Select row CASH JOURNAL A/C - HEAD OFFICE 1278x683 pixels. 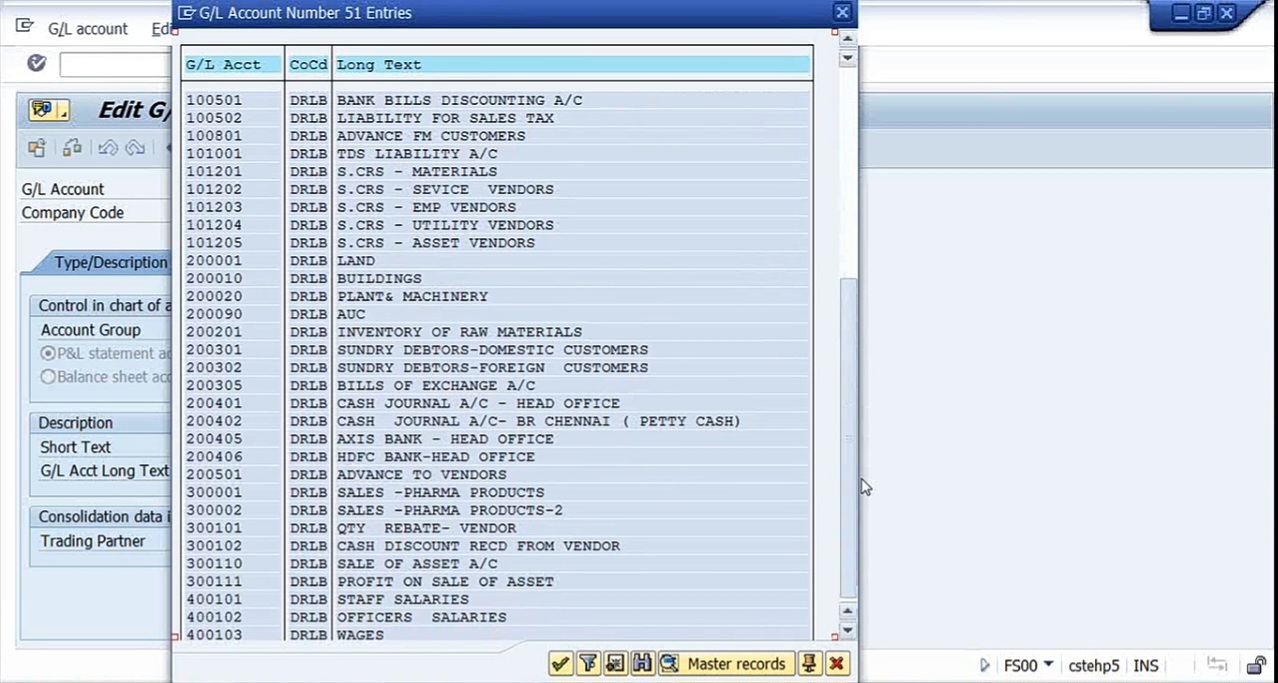[x=497, y=404]
